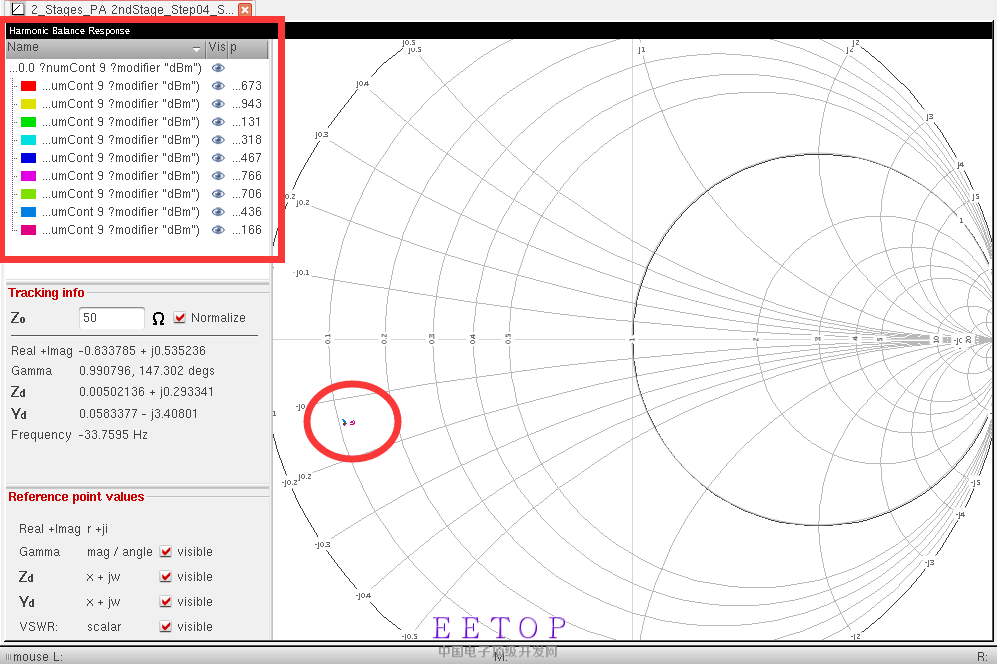Click the Frequency value '-33.7595 Hz'
Image resolution: width=997 pixels, height=664 pixels.
[113, 435]
